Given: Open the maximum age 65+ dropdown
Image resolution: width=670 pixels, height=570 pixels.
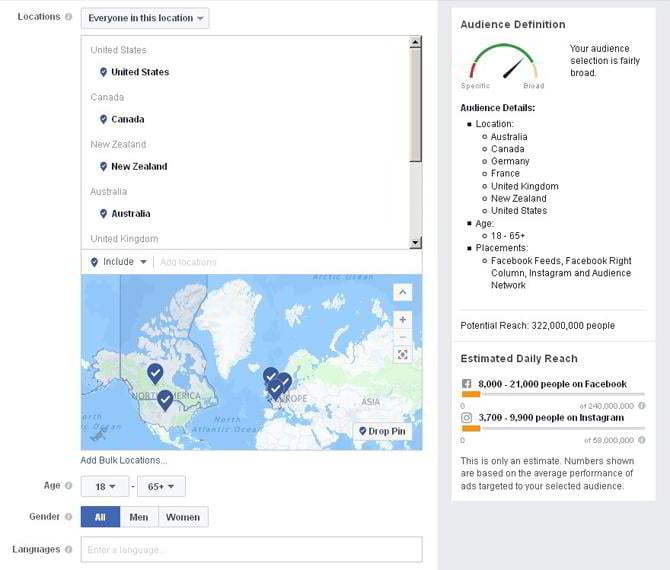Looking at the screenshot, I should click(162, 487).
